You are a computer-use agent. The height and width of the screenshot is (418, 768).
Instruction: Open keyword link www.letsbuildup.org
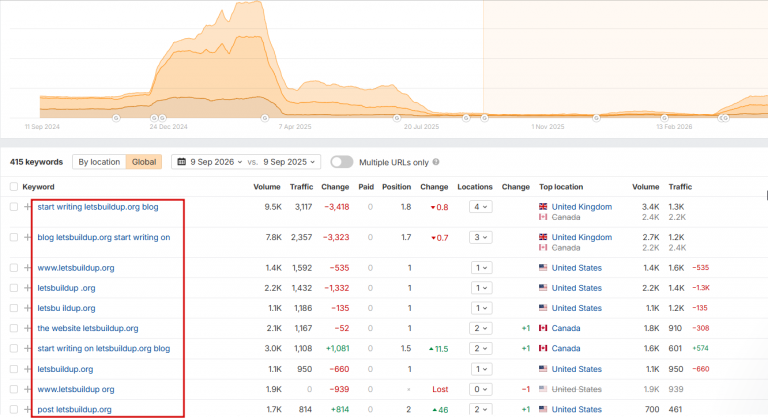pos(76,268)
